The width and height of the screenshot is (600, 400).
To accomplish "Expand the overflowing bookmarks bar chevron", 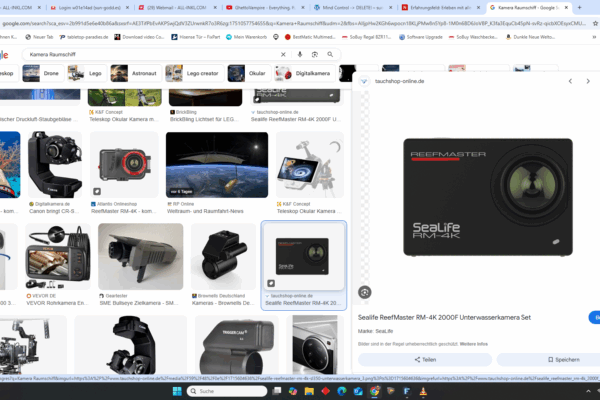I will click(594, 37).
